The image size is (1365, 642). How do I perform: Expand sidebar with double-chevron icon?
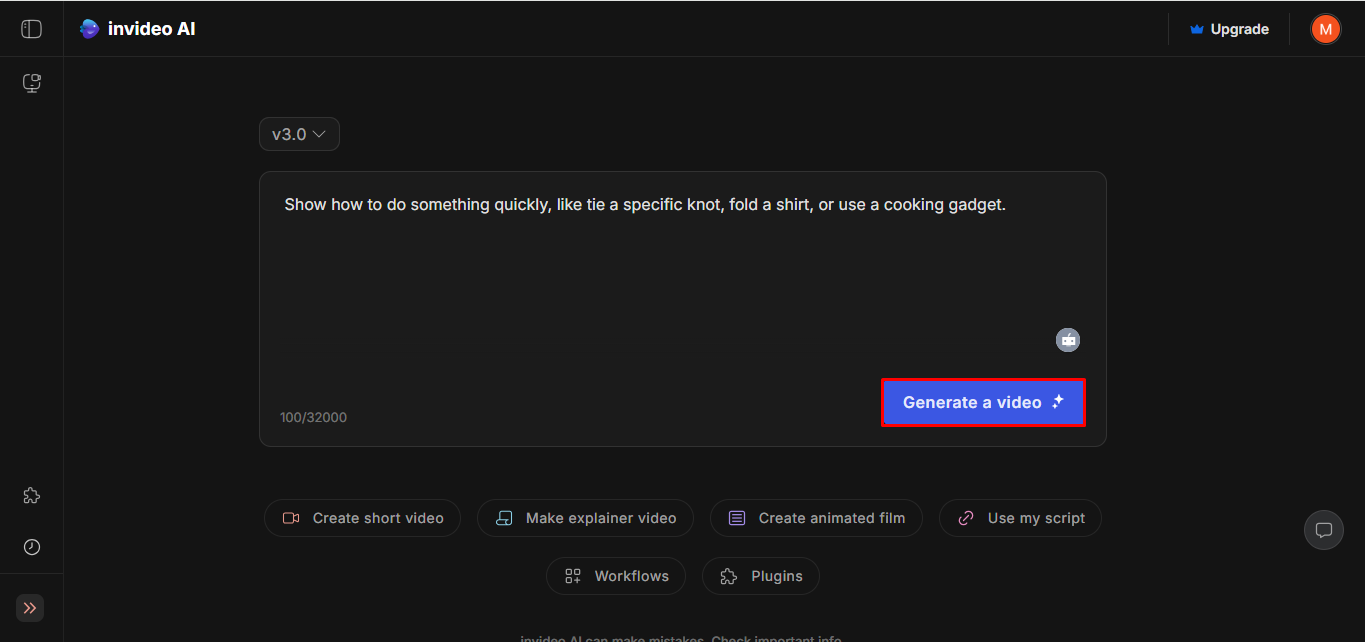30,608
